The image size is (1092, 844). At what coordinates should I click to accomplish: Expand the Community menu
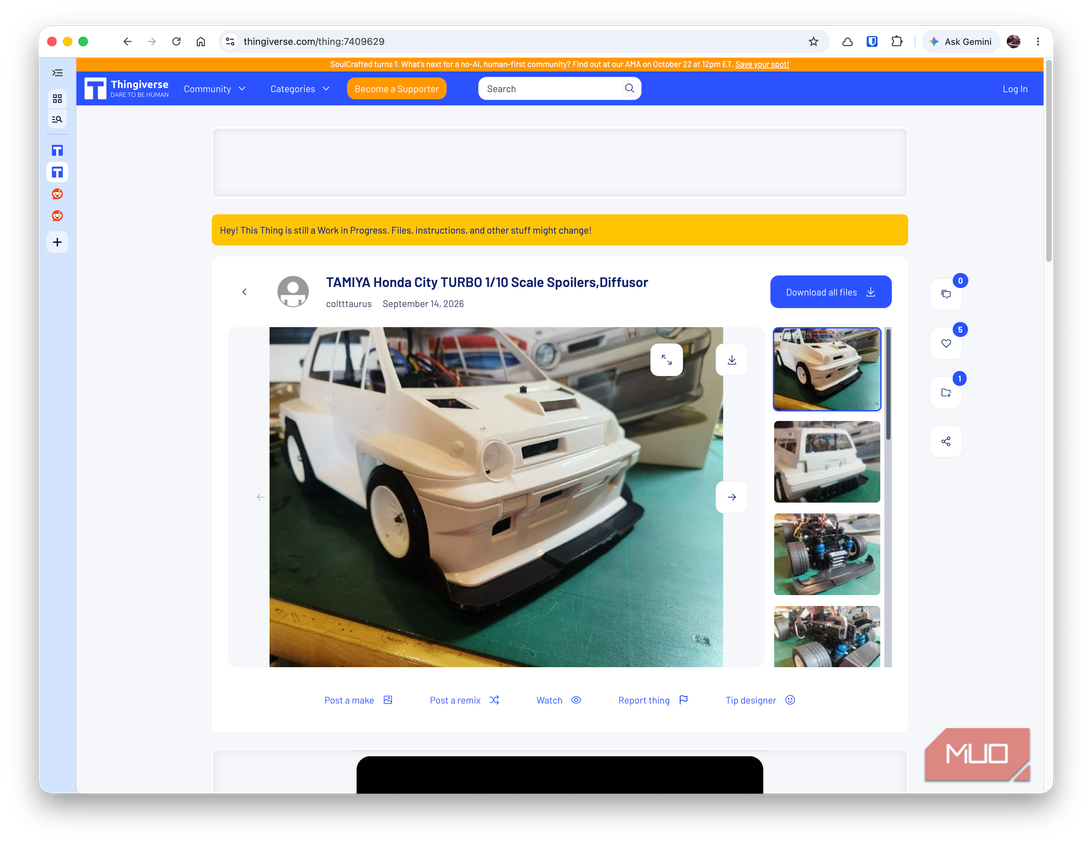(214, 89)
